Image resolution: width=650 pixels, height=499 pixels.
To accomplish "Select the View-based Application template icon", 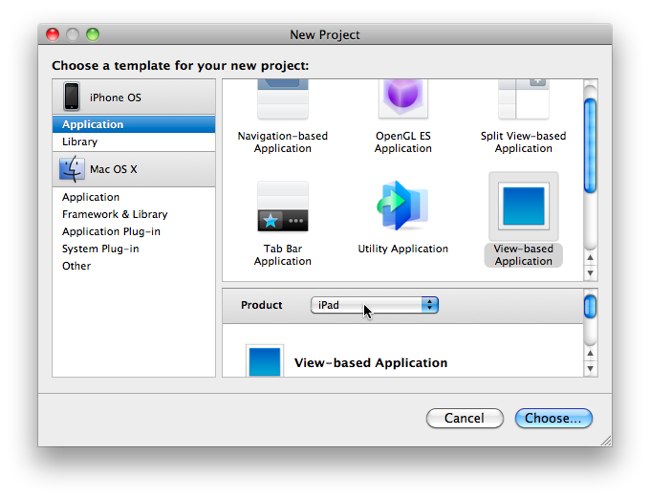I will coord(524,206).
